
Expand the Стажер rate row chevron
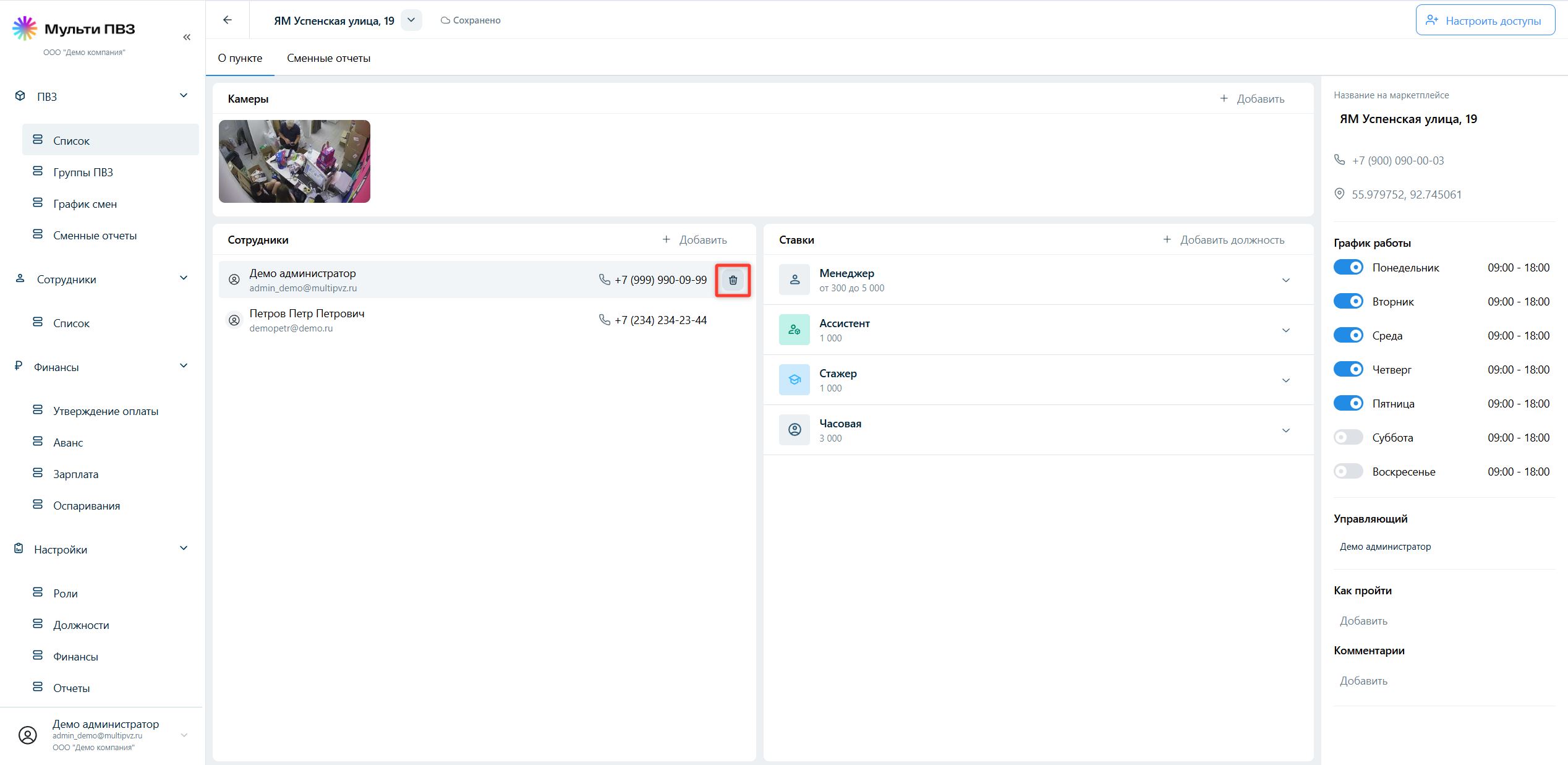point(1286,380)
